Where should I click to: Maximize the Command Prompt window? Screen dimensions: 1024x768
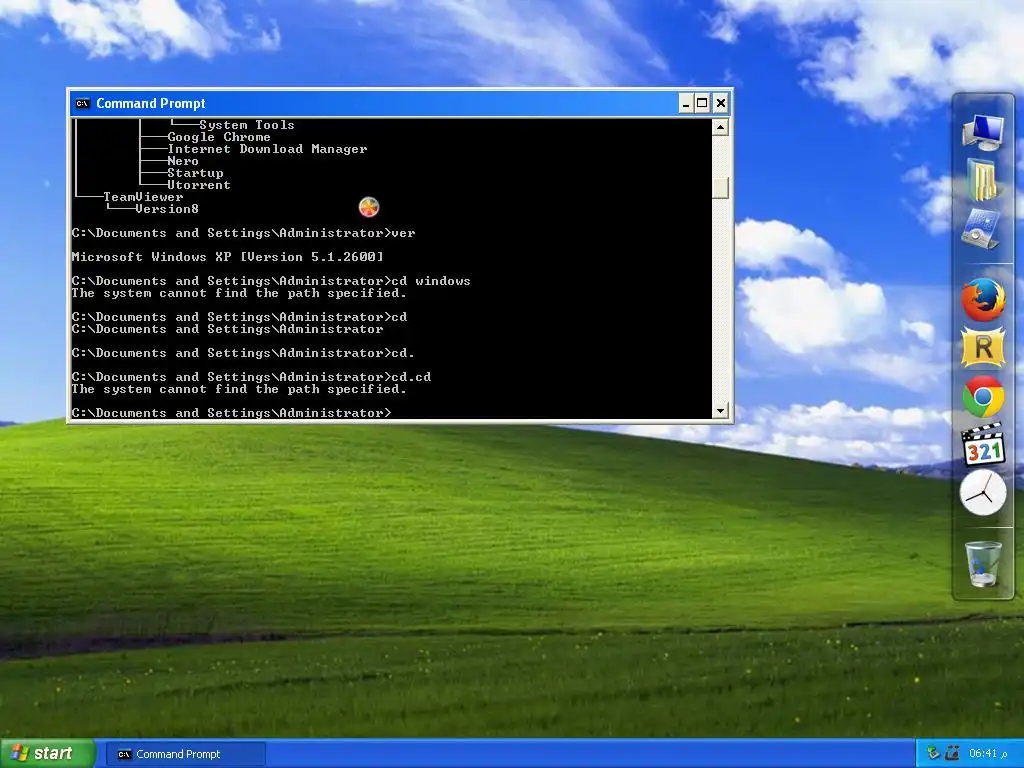click(x=702, y=103)
